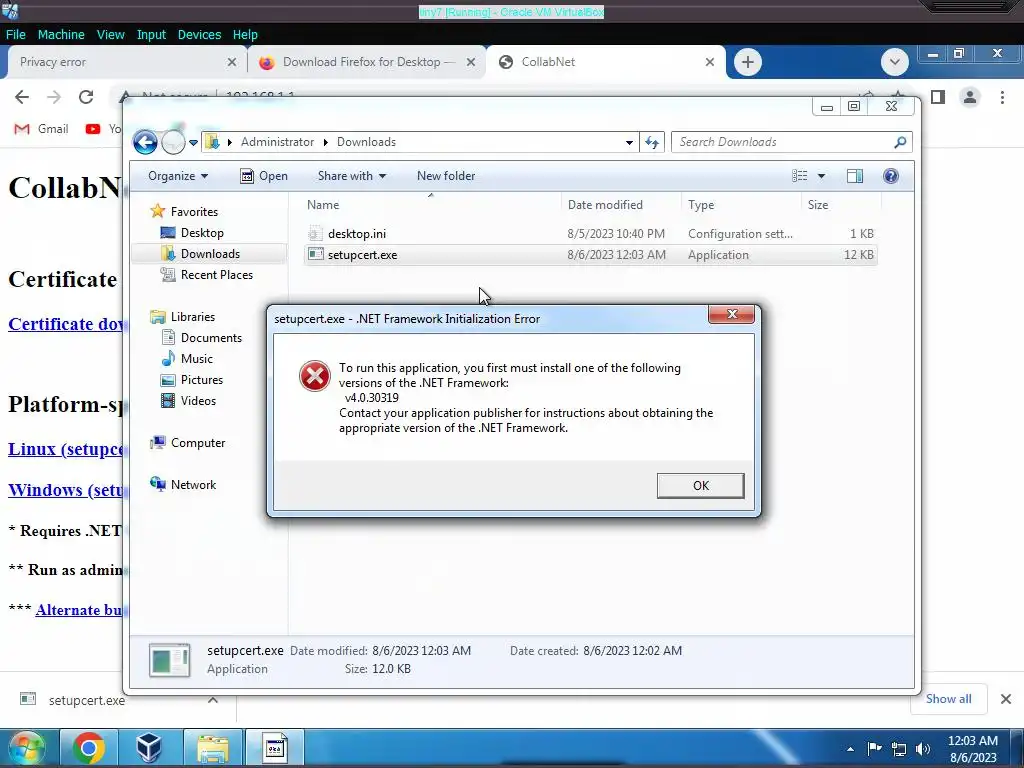Open Explorer Help icon
1024x768 pixels.
coord(891,176)
